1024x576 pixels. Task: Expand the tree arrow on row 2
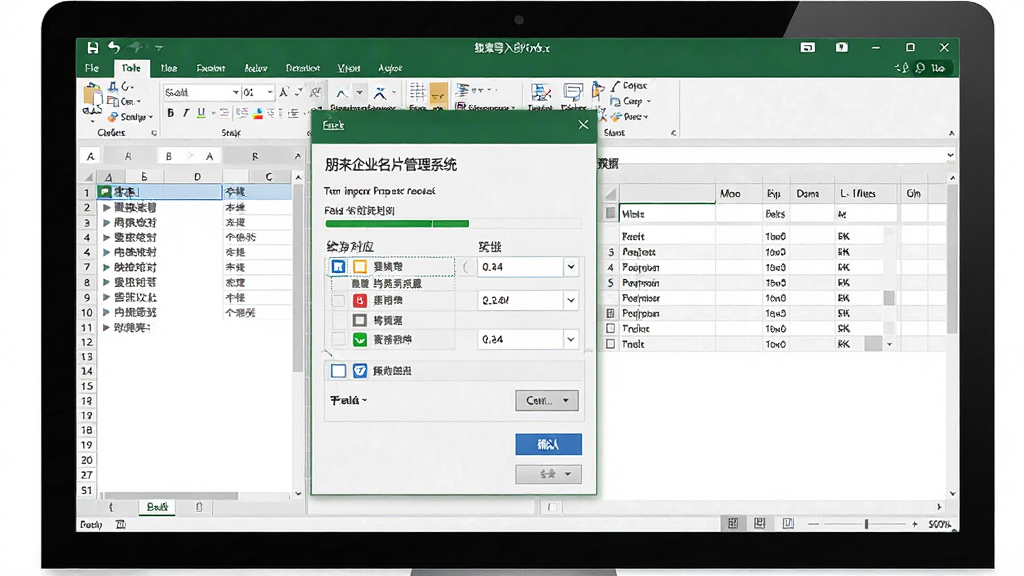tap(106, 207)
